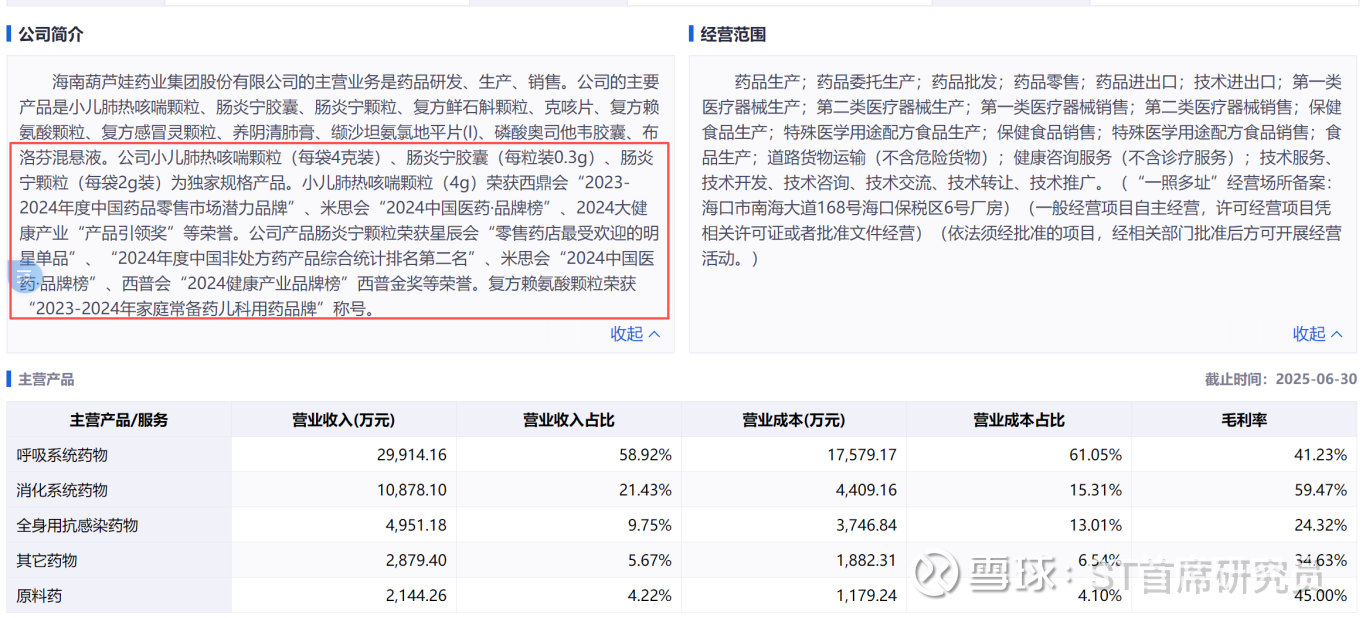Click cost value 17,579.17
This screenshot has width=1366, height=618.
tap(863, 455)
